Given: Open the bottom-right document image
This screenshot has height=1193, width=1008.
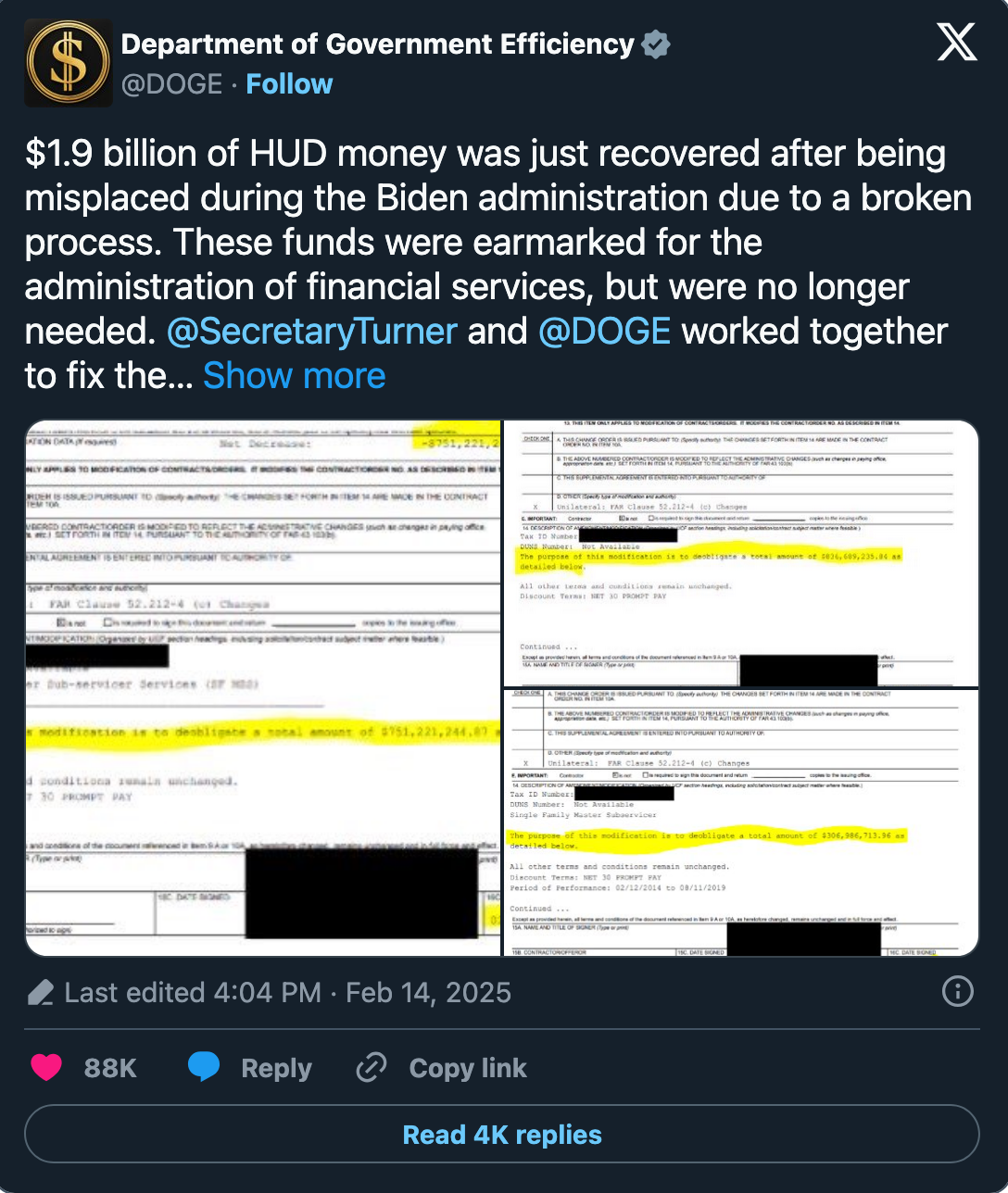Looking at the screenshot, I should [741, 823].
